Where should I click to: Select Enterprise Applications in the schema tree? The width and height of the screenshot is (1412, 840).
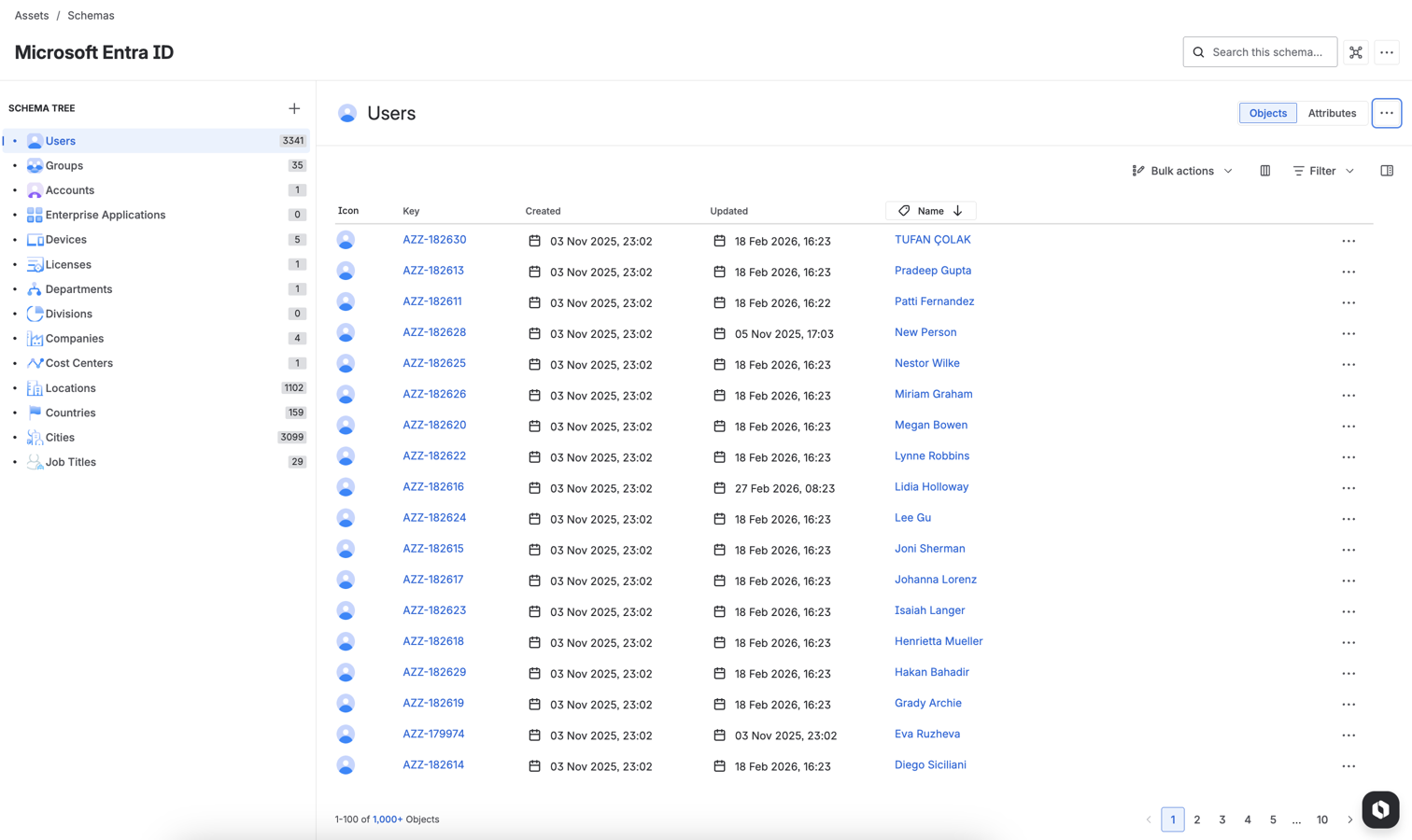[x=106, y=215]
